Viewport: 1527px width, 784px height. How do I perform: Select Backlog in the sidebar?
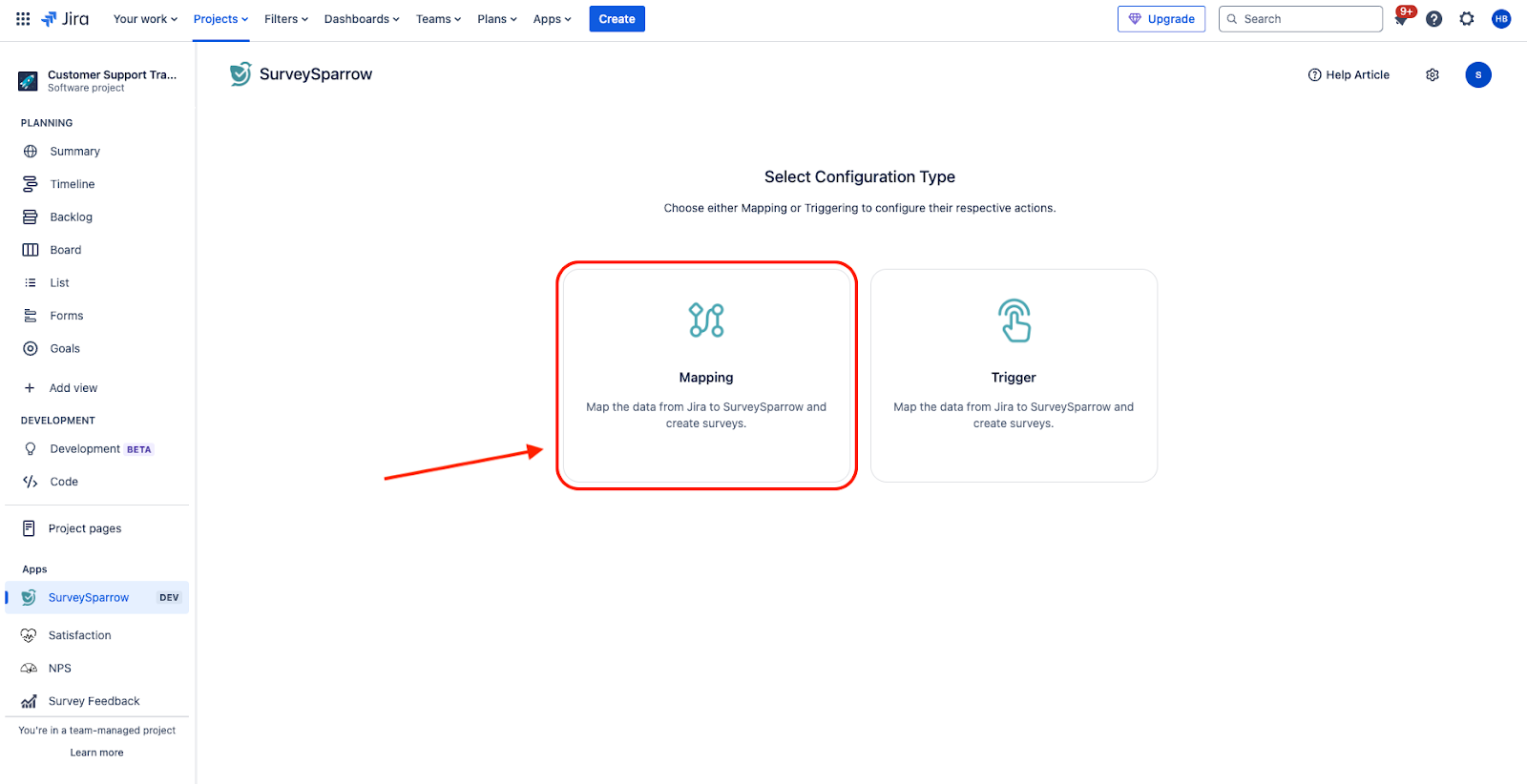(71, 217)
